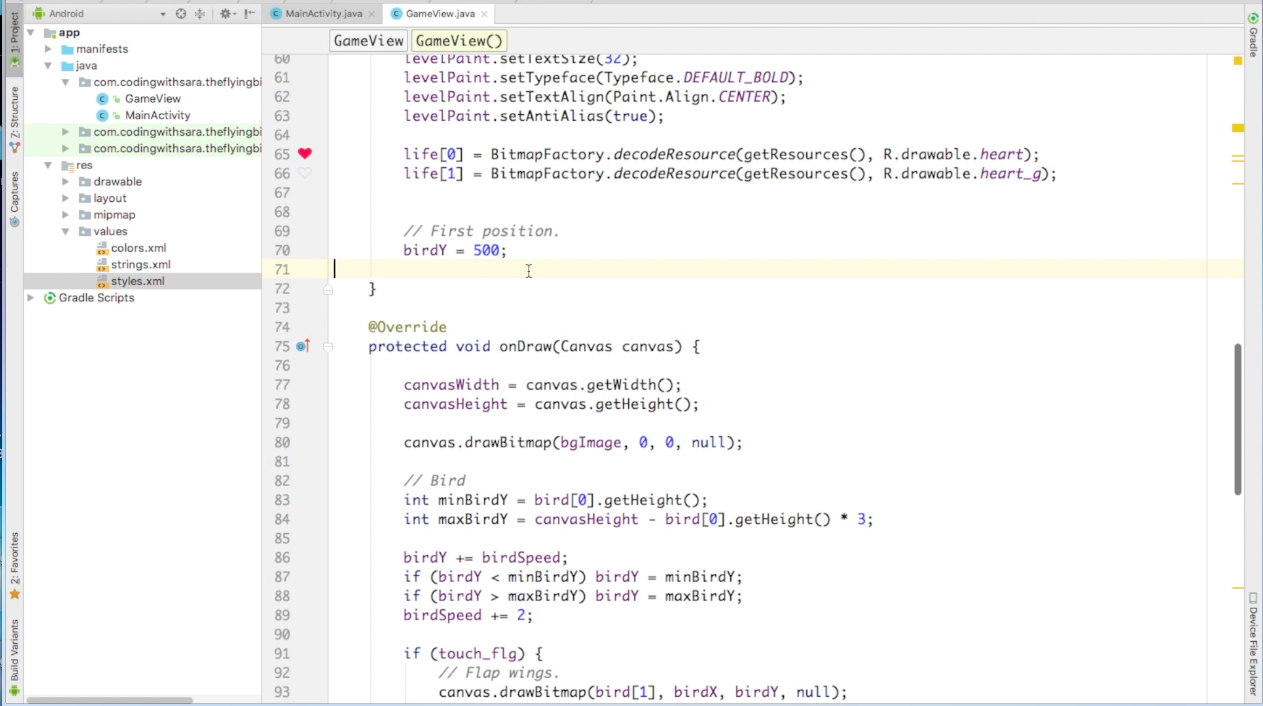Open the Z: Structure tool window tab

14,119
